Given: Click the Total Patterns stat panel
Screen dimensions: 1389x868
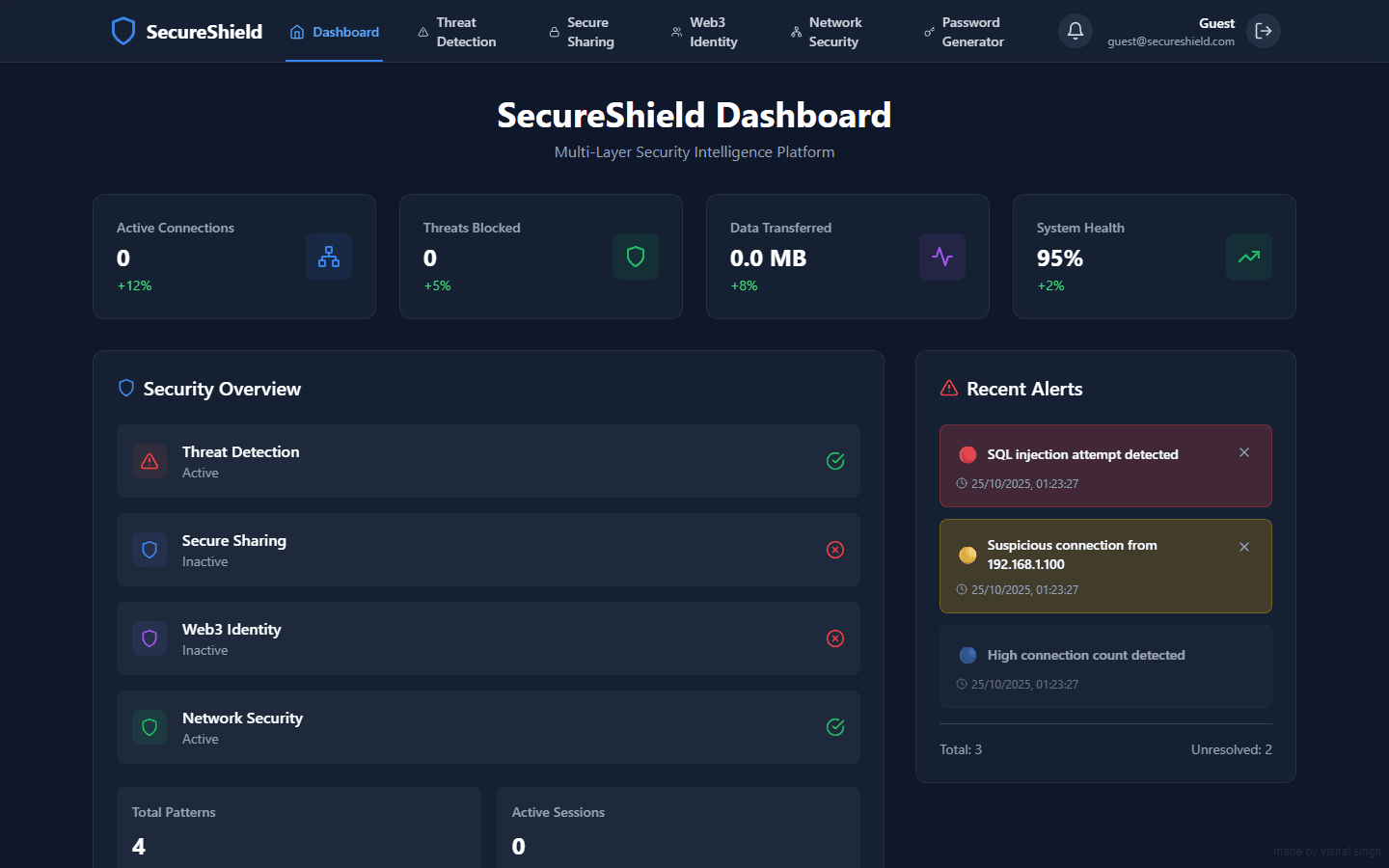Looking at the screenshot, I should (x=299, y=827).
